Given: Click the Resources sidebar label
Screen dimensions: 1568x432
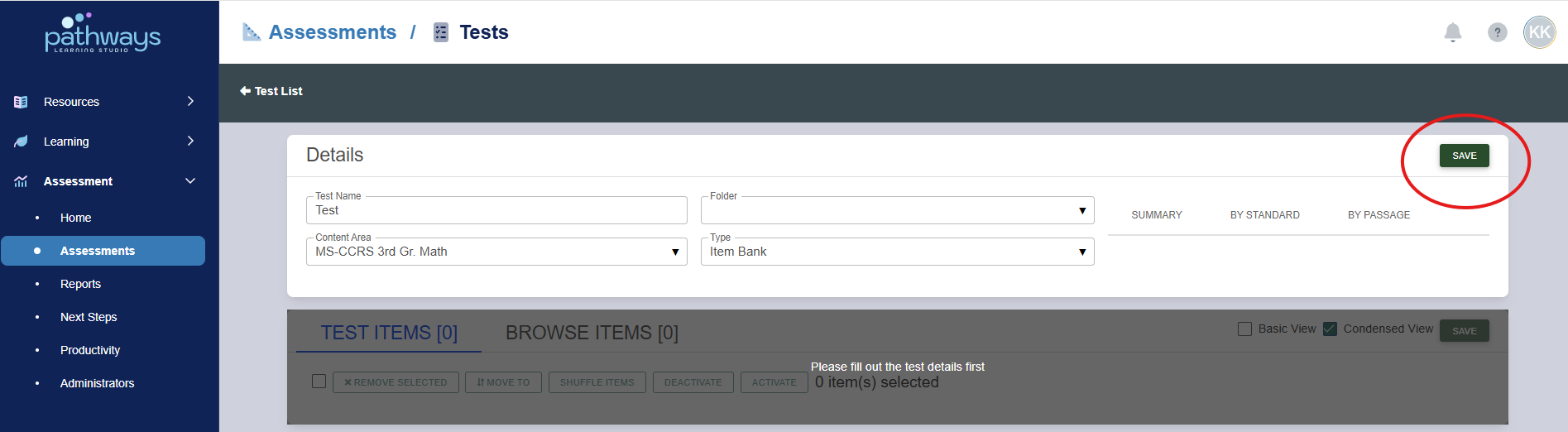Looking at the screenshot, I should click(71, 102).
